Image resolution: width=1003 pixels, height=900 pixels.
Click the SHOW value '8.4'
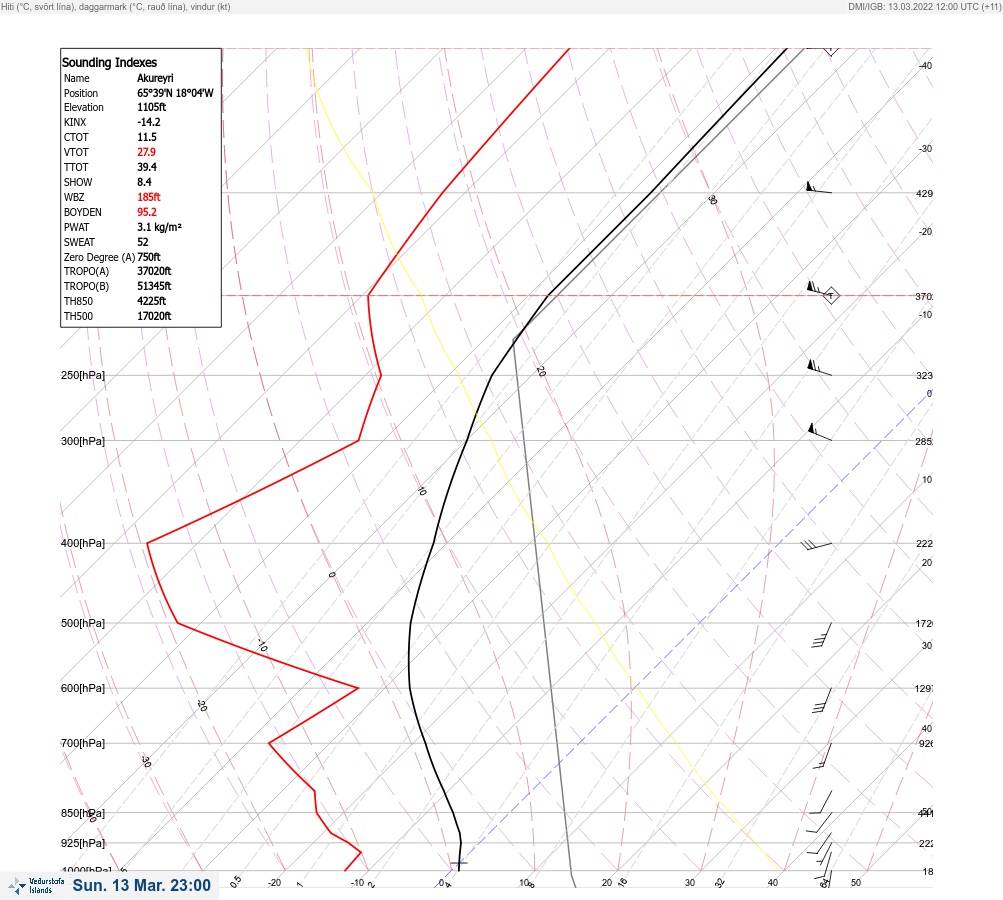pyautogui.click(x=145, y=182)
